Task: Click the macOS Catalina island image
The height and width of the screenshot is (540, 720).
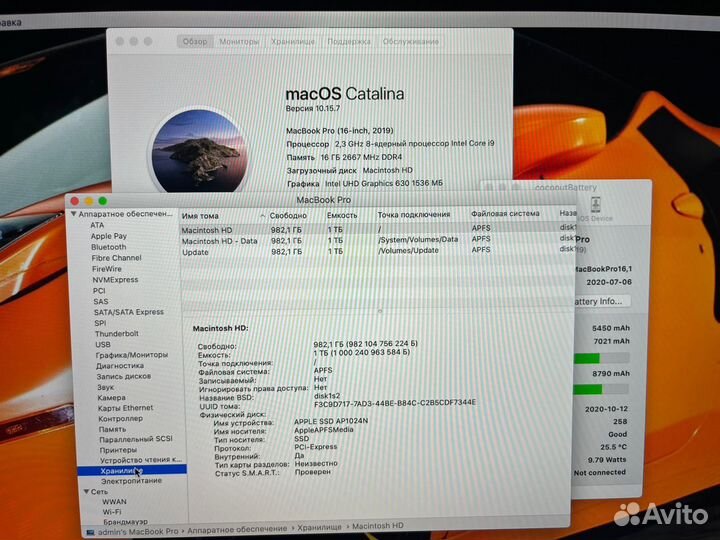Action: (x=198, y=150)
